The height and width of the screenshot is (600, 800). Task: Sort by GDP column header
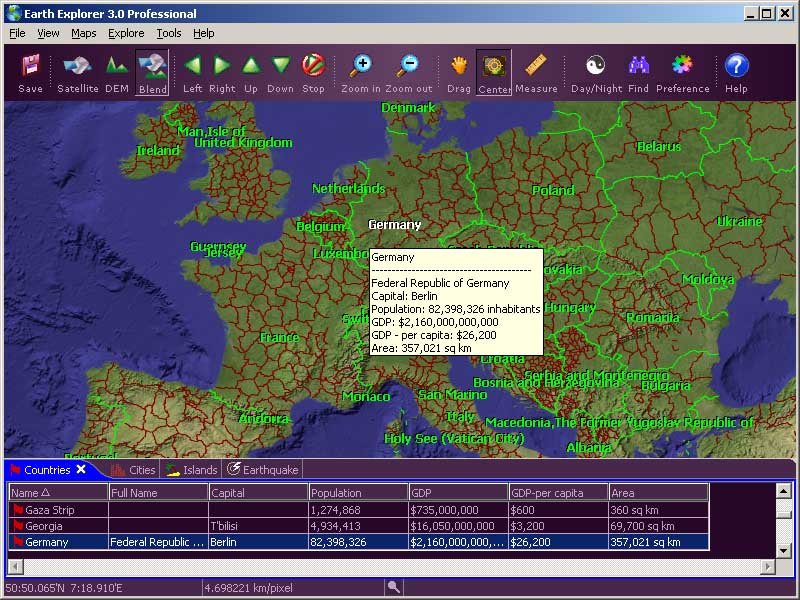[x=459, y=493]
